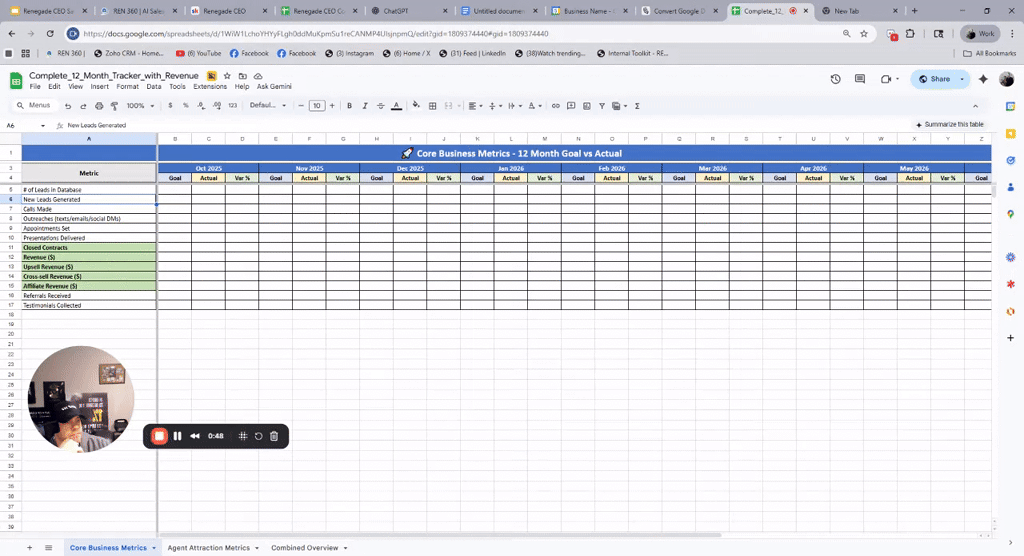Format as currency with dollar icon
The width and height of the screenshot is (1024, 556).
point(170,106)
